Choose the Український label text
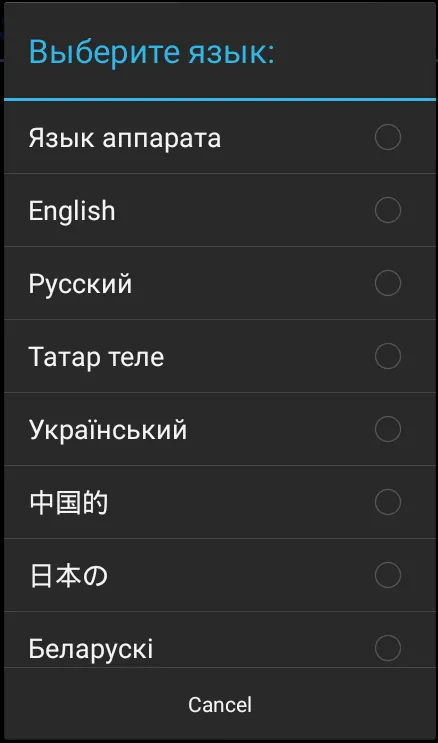This screenshot has height=743, width=438. coord(108,430)
